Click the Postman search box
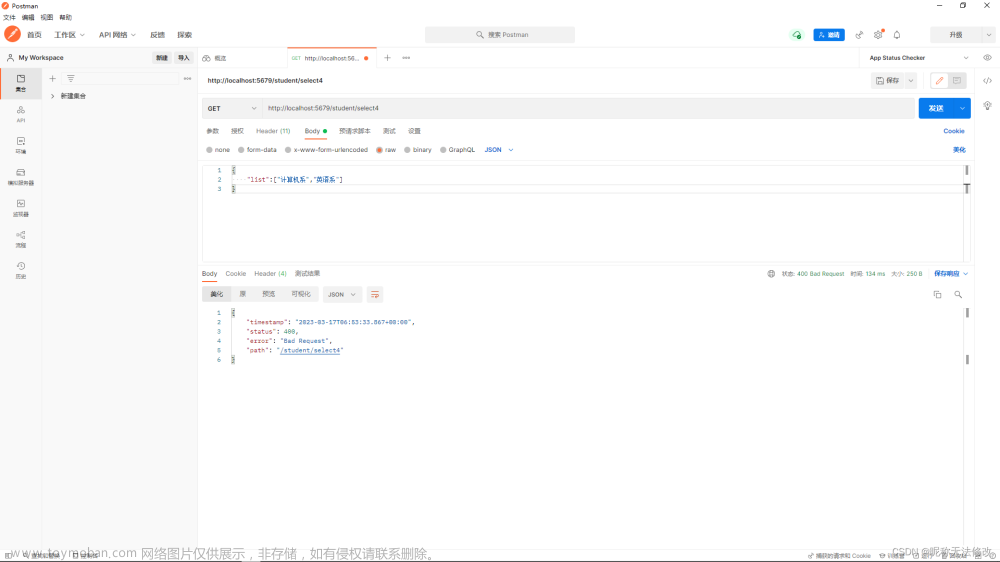Image resolution: width=1000 pixels, height=562 pixels. [500, 35]
